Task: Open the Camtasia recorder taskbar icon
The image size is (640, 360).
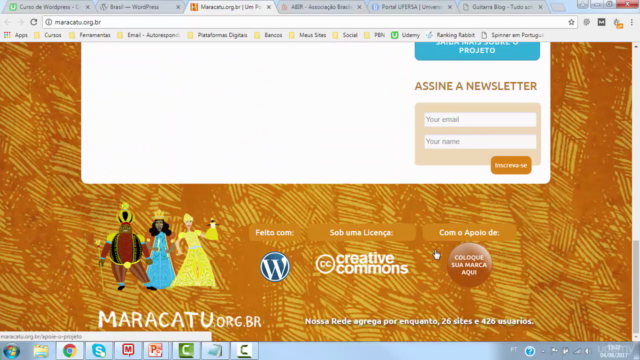Action: [244, 351]
